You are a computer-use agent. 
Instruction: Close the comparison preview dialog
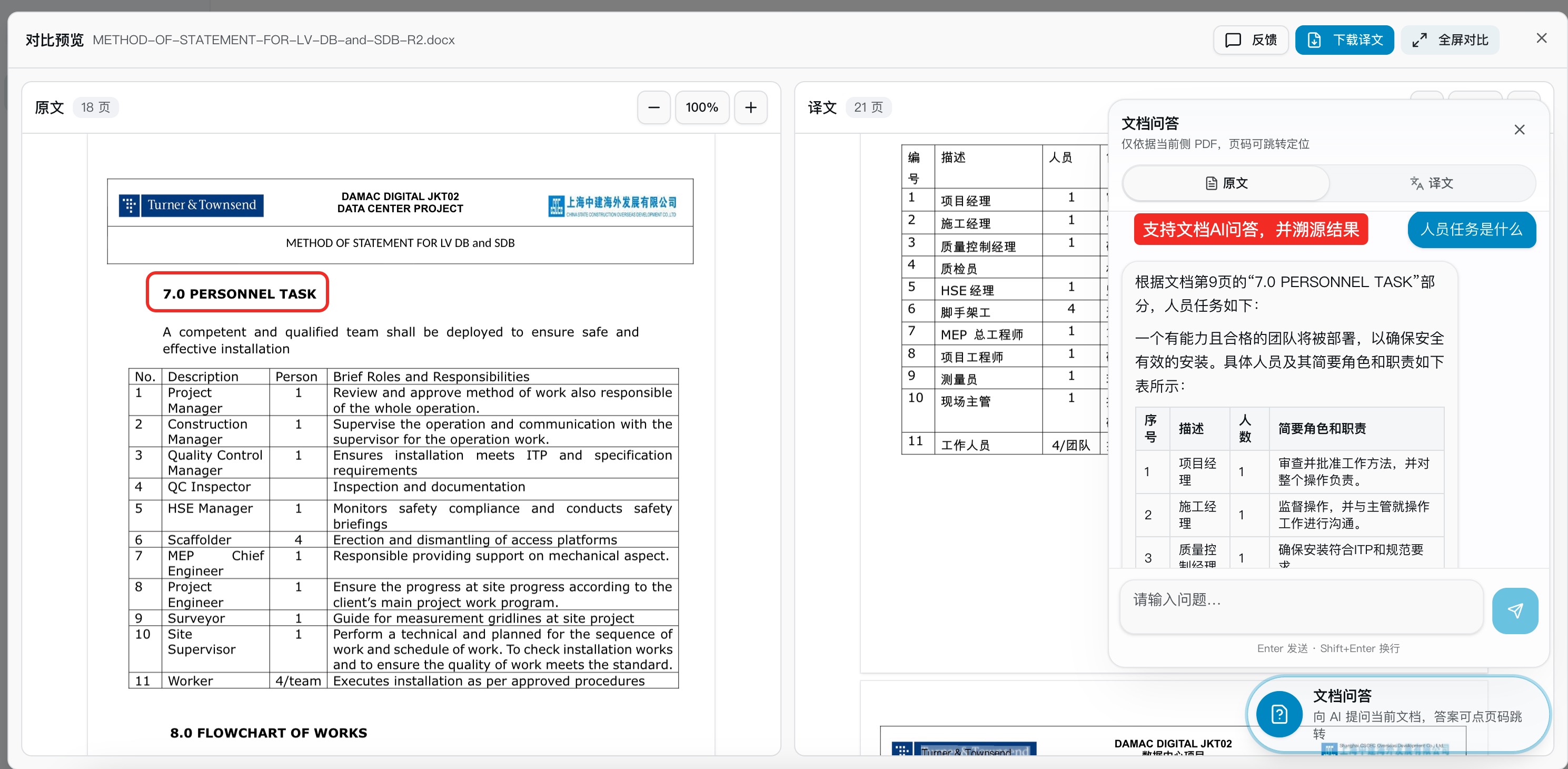[1541, 38]
